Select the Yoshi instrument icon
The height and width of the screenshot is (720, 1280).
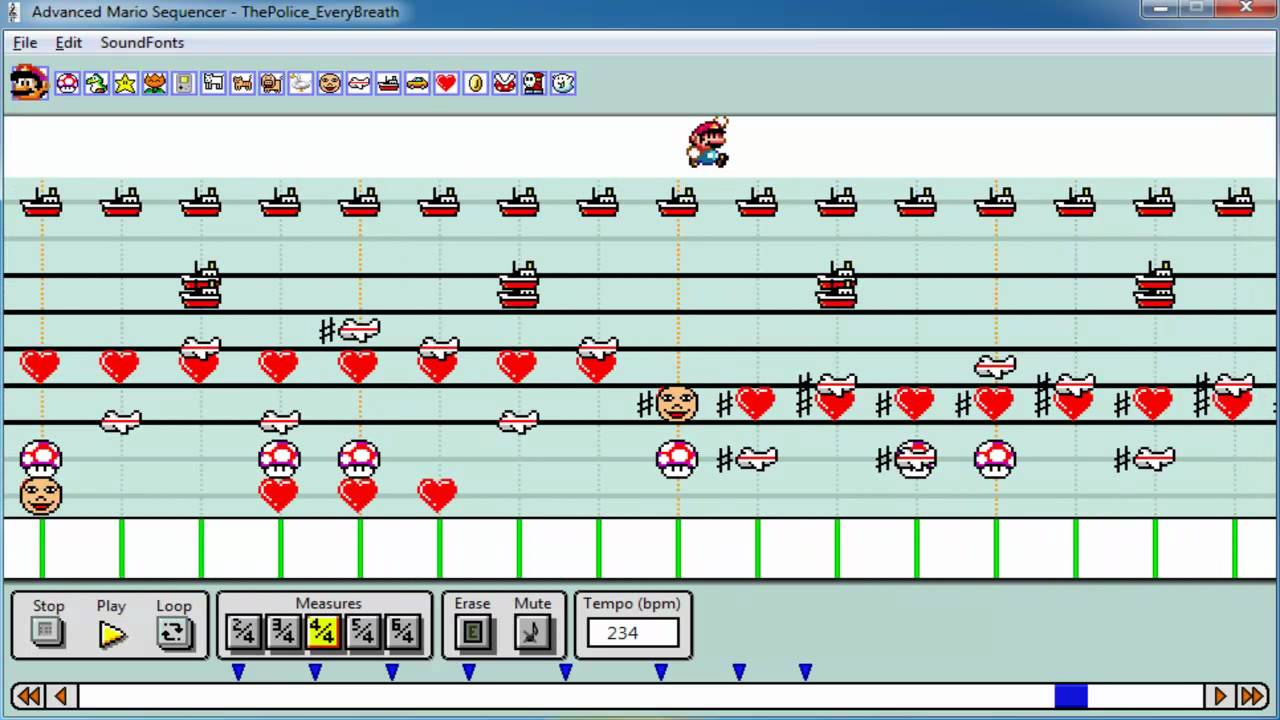click(x=96, y=83)
